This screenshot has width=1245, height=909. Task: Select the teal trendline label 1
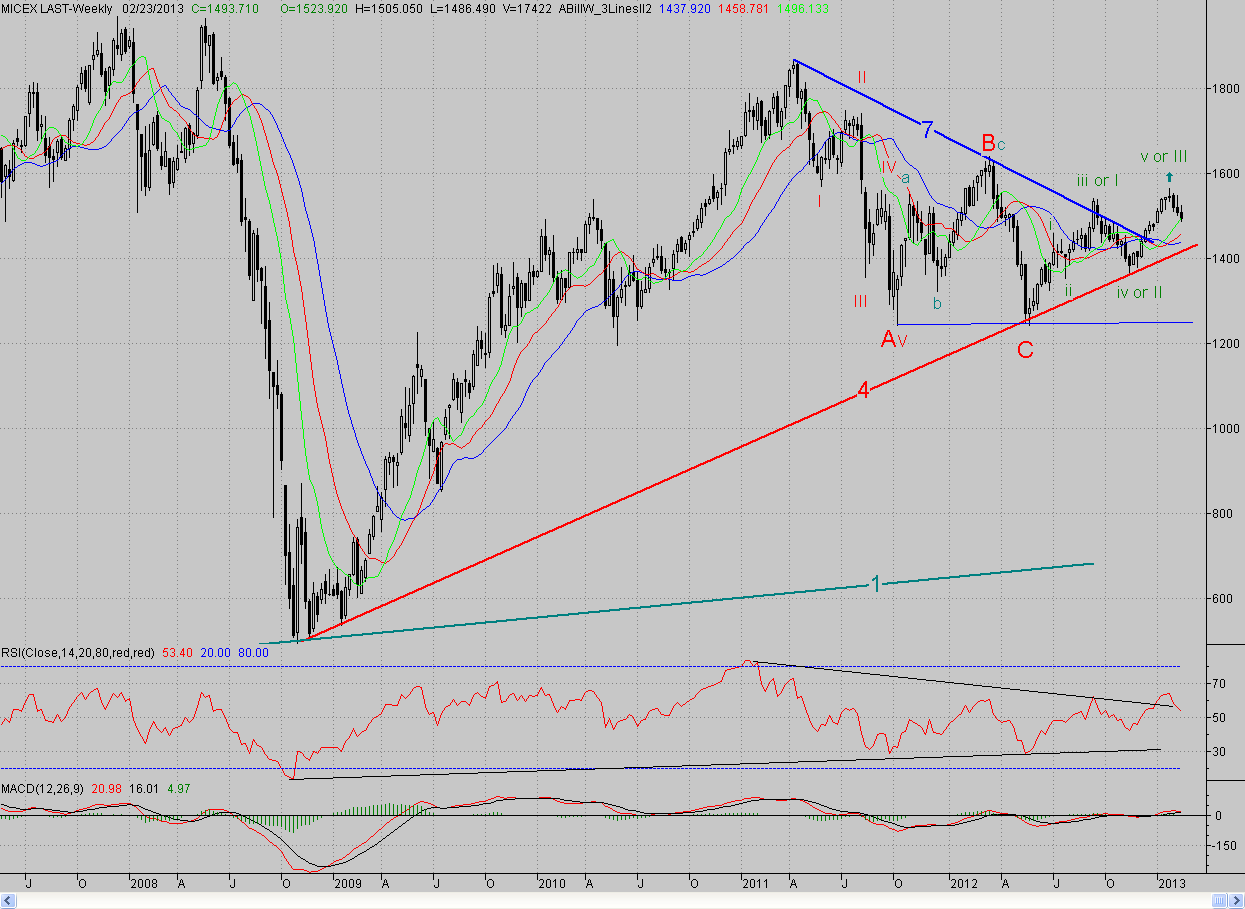(x=876, y=583)
